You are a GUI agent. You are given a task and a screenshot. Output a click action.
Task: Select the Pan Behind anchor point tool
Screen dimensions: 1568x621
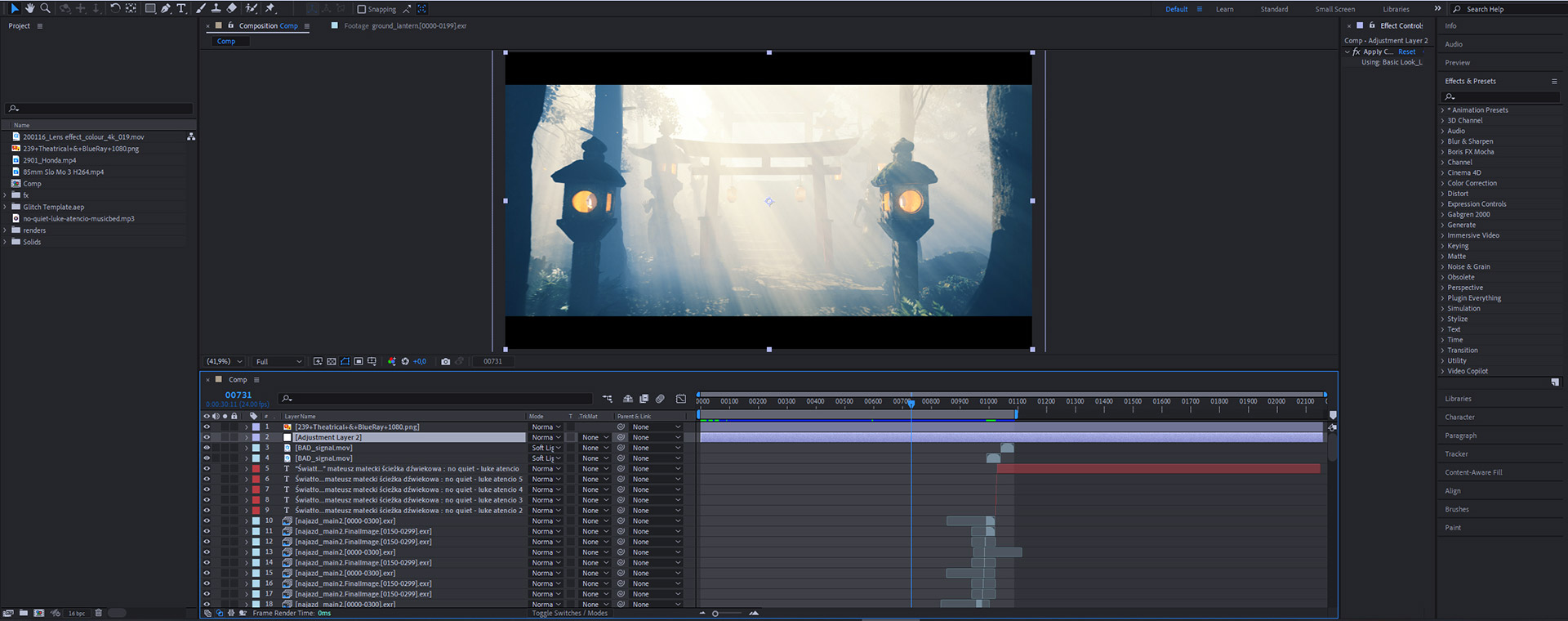tap(131, 8)
